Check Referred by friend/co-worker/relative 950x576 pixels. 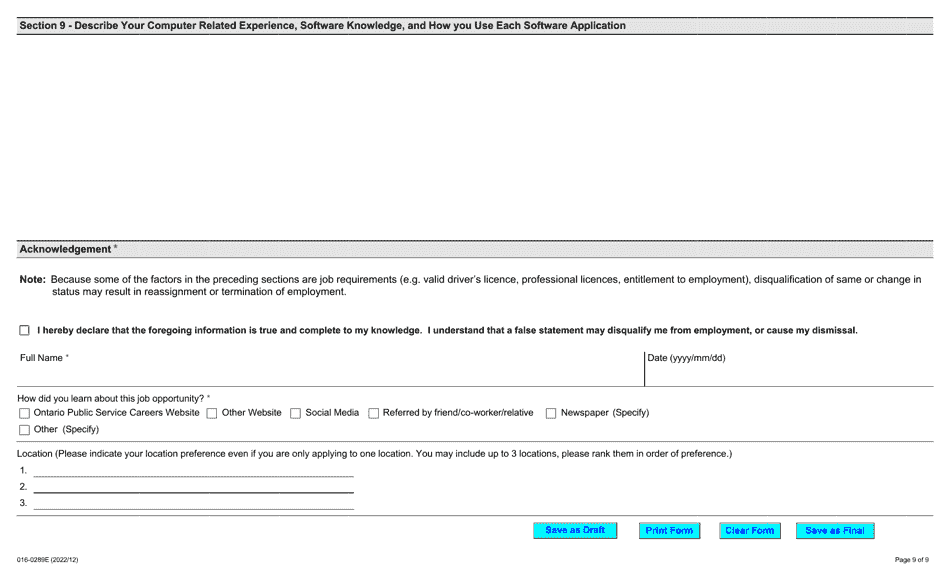372,412
